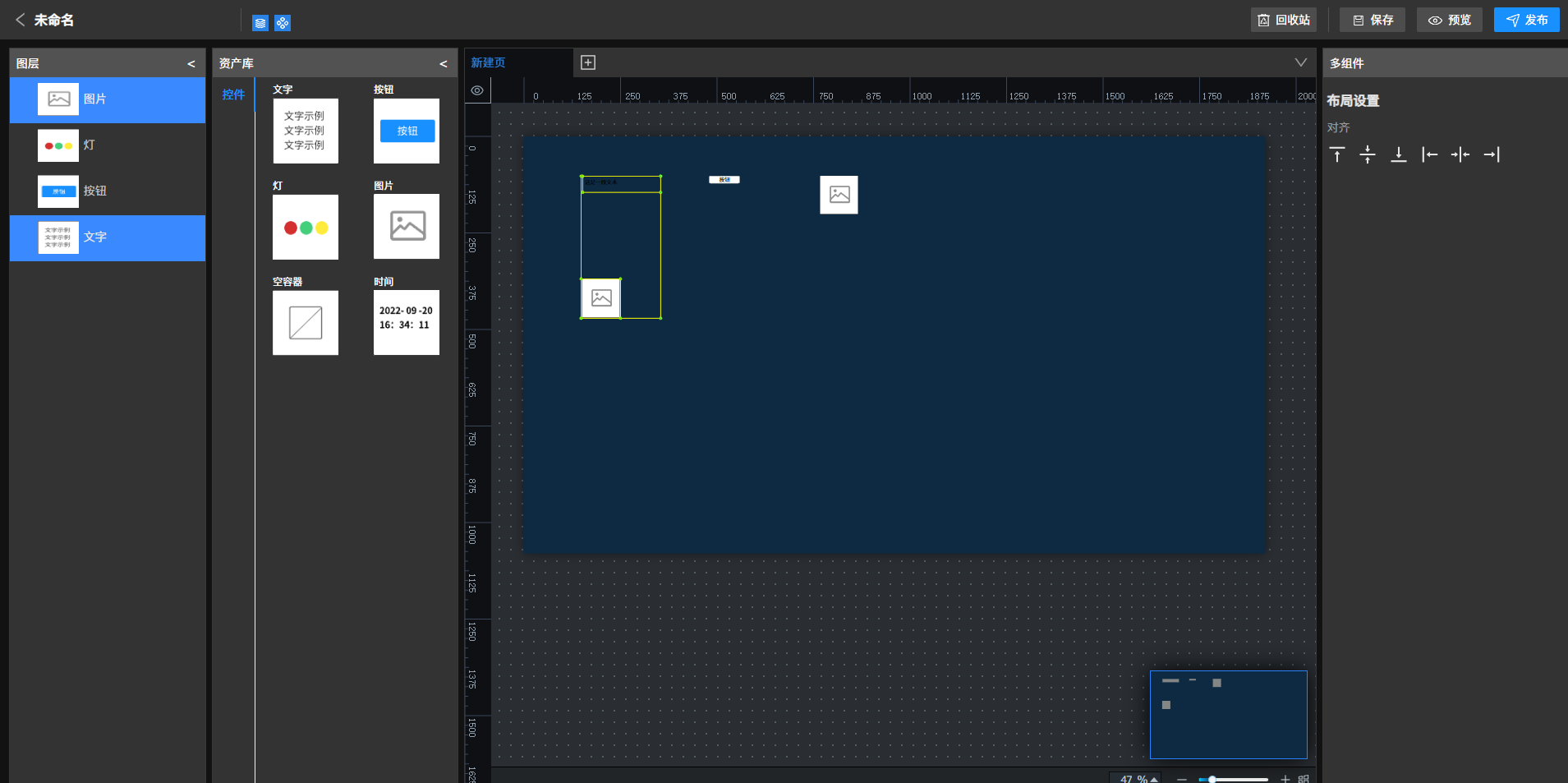Switch to the 新建页 page tab
This screenshot has width=1568, height=783.
click(x=518, y=62)
